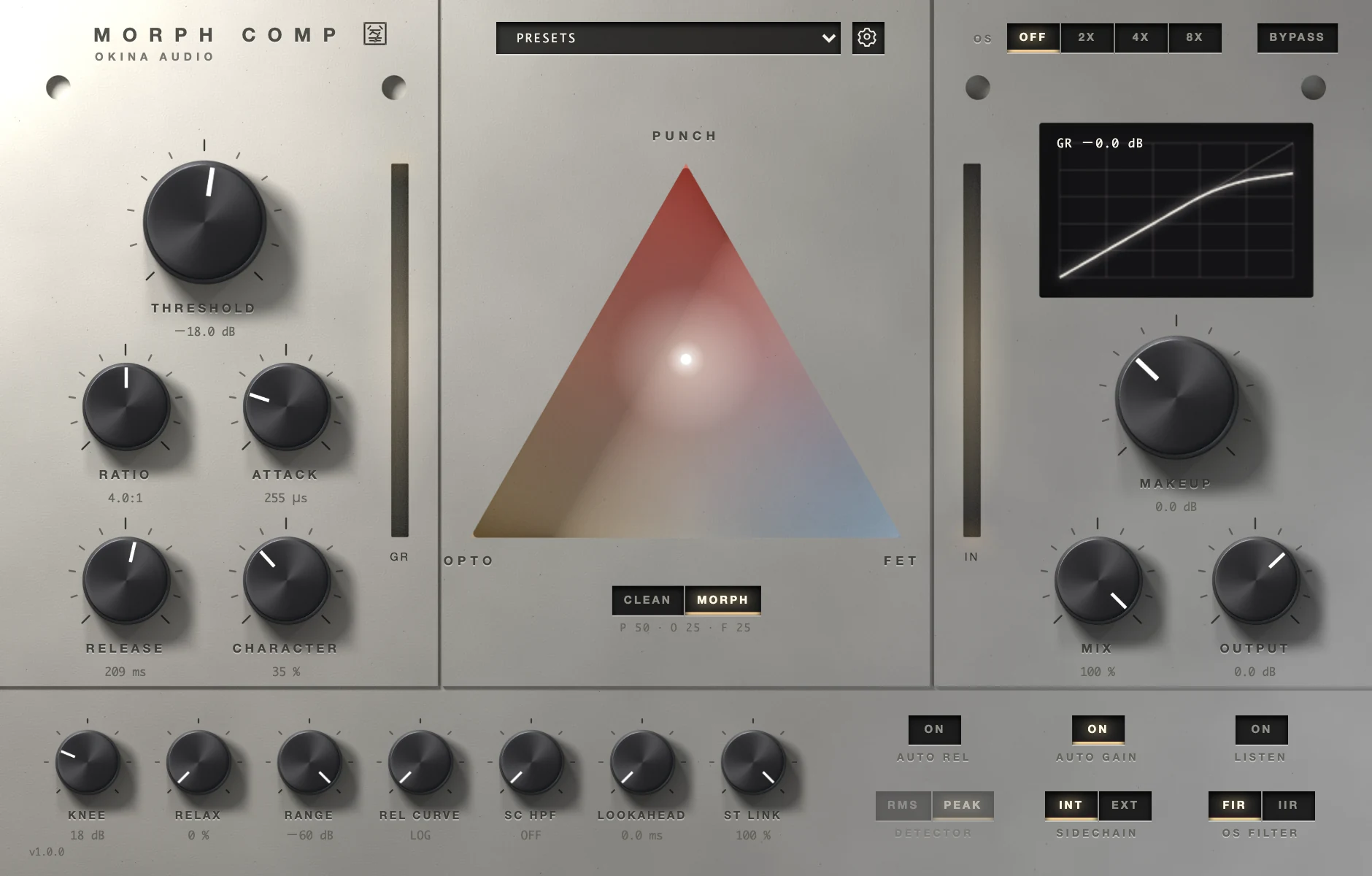The image size is (1372, 876).
Task: Click the Knee knob
Action: [x=88, y=762]
